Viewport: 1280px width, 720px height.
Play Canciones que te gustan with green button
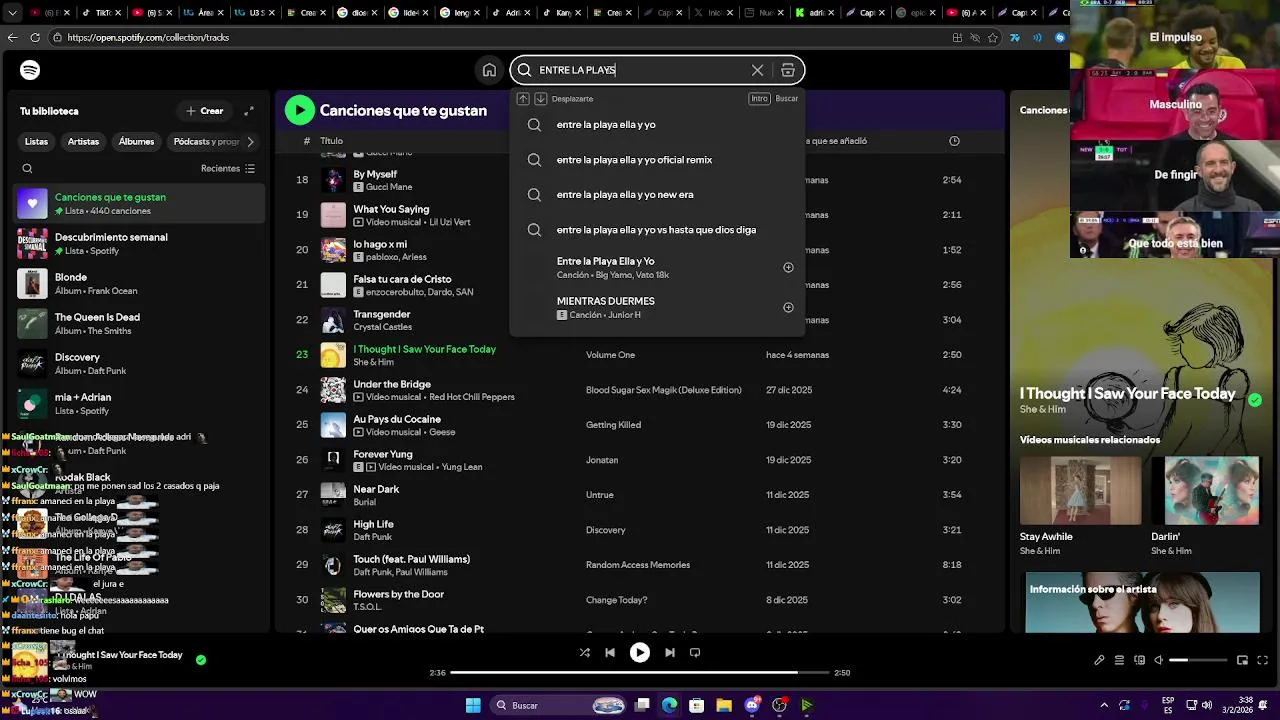point(299,110)
